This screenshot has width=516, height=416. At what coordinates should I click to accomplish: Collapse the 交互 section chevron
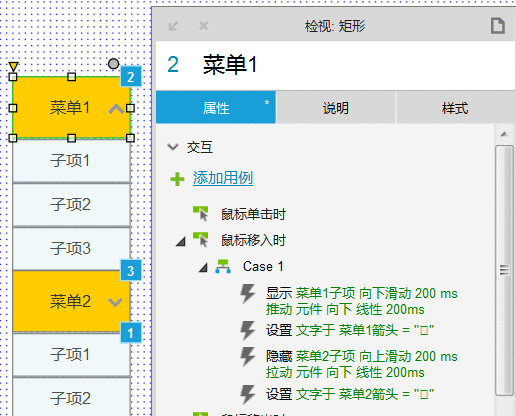click(173, 147)
